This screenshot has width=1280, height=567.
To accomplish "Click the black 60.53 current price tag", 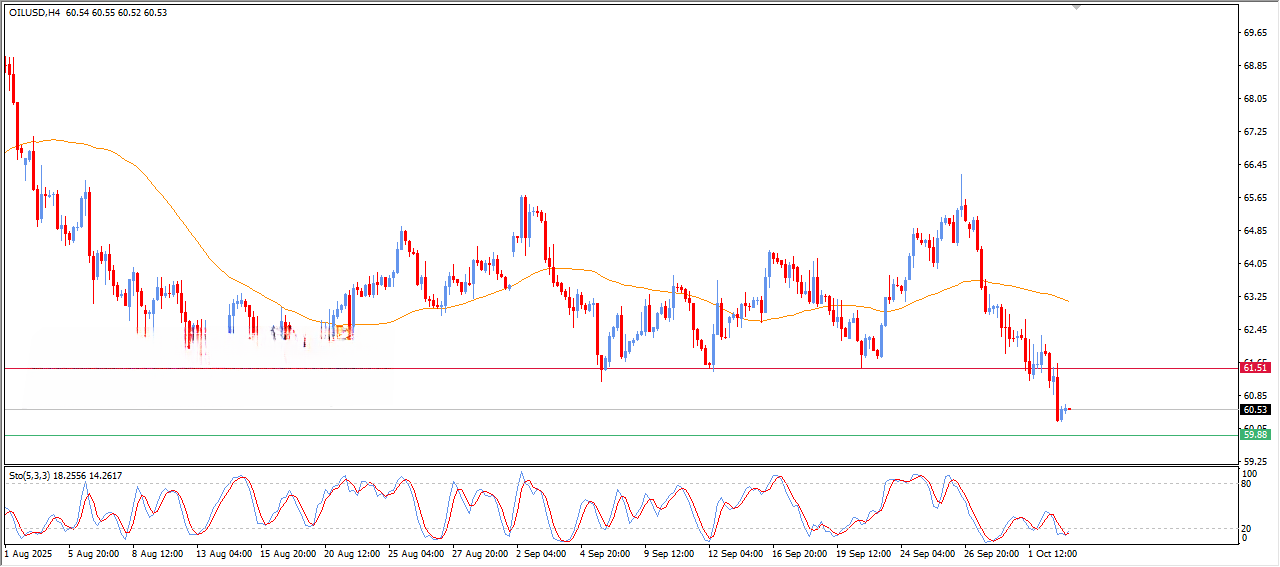I will pyautogui.click(x=1254, y=410).
